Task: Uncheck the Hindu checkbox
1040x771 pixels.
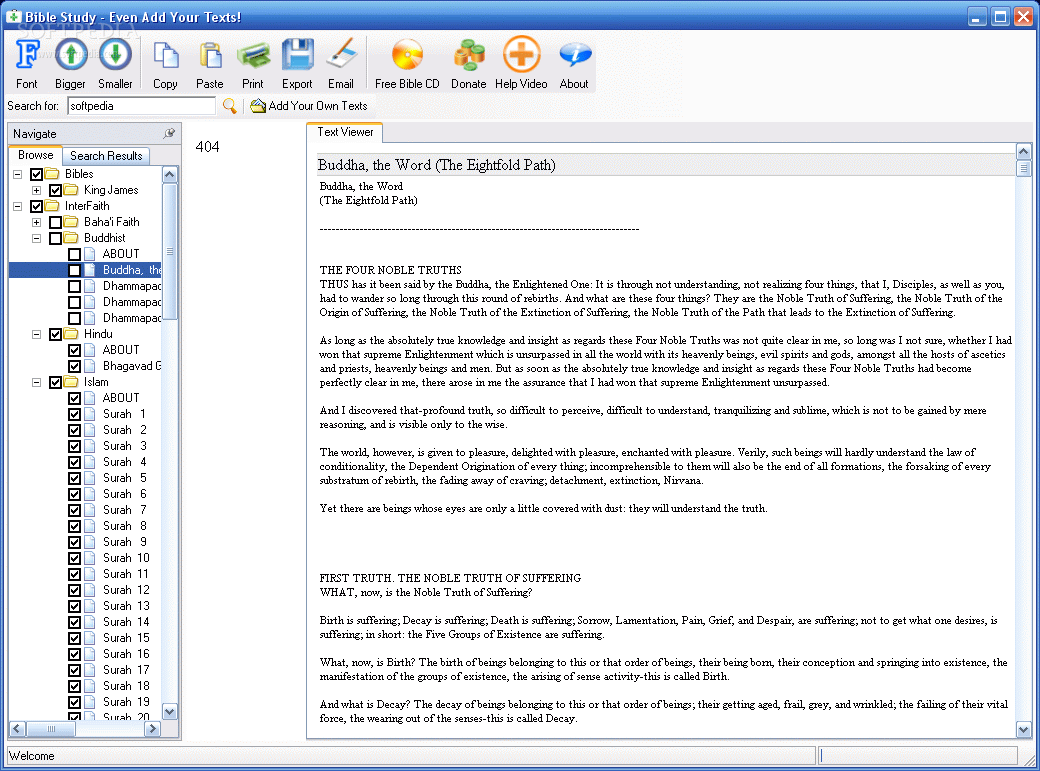Action: tap(56, 334)
